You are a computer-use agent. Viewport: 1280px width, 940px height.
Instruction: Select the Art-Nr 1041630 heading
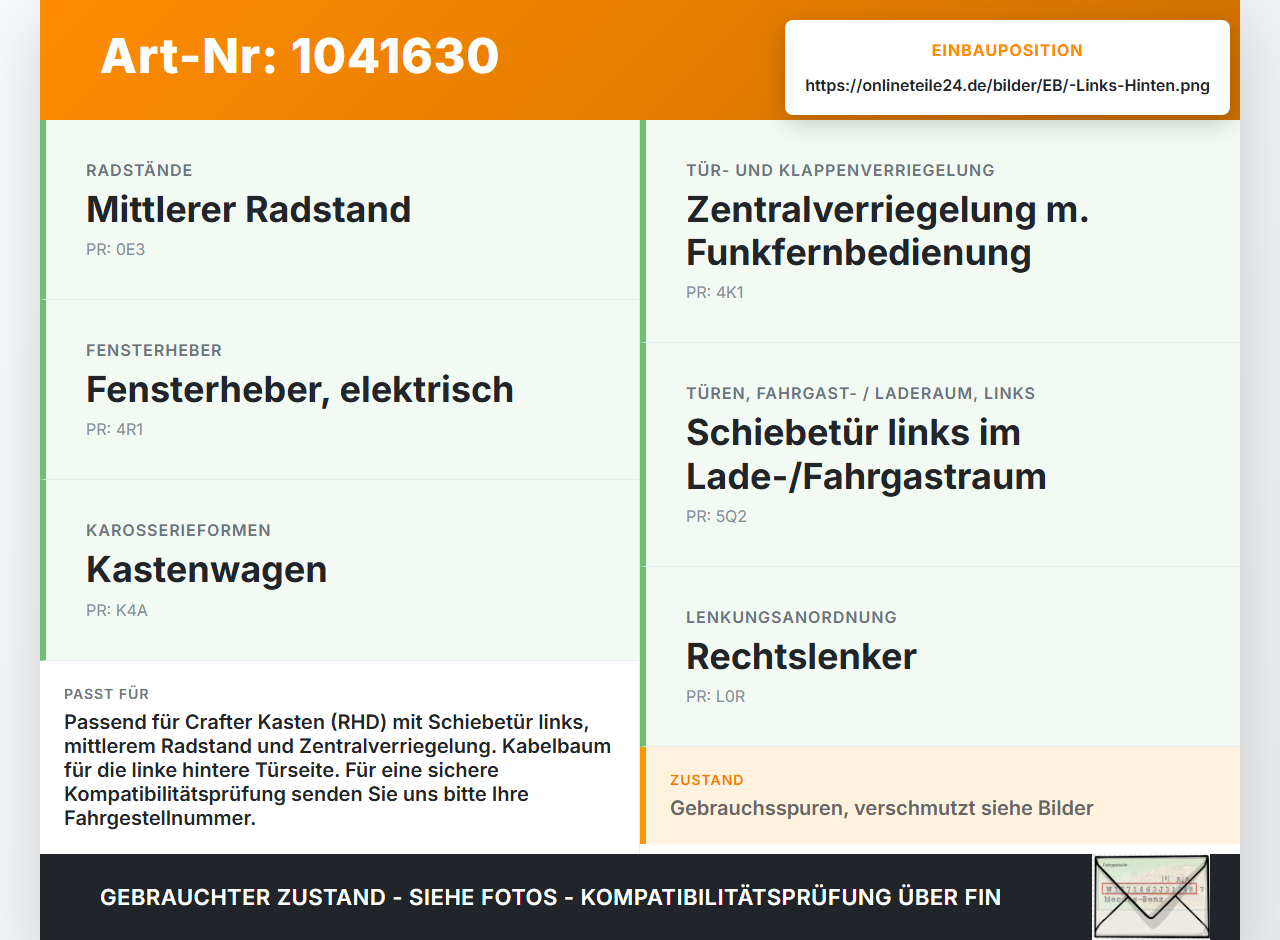[300, 56]
